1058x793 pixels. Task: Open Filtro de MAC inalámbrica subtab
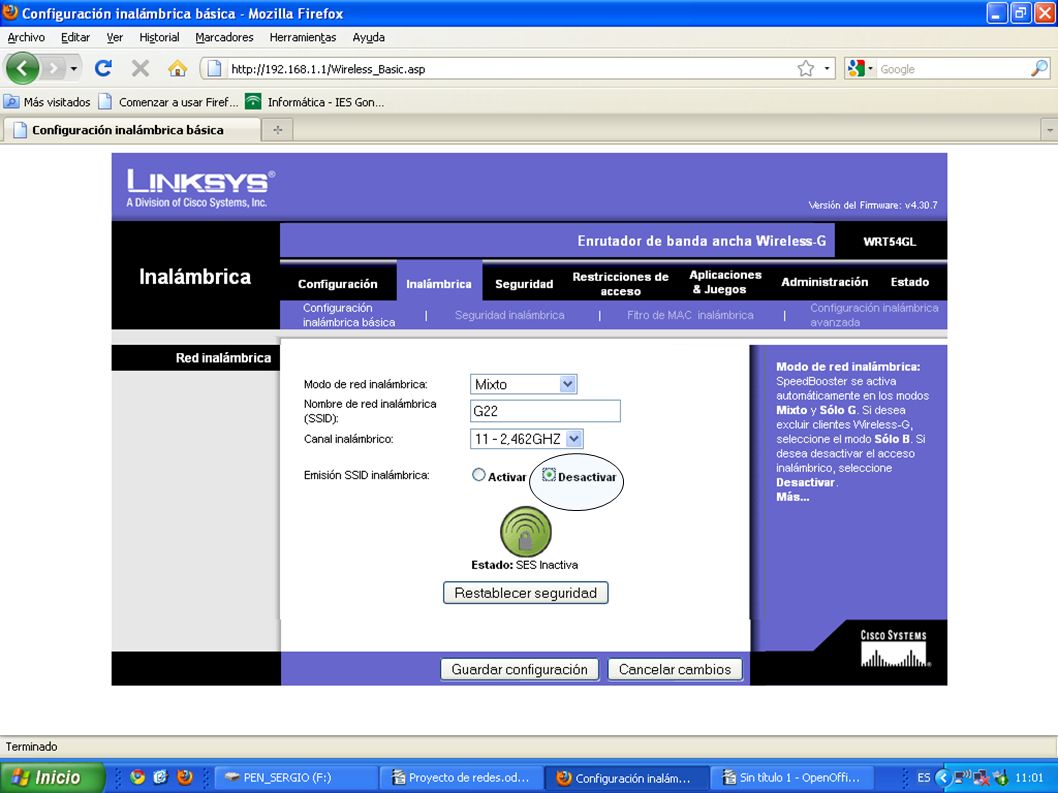(x=690, y=315)
